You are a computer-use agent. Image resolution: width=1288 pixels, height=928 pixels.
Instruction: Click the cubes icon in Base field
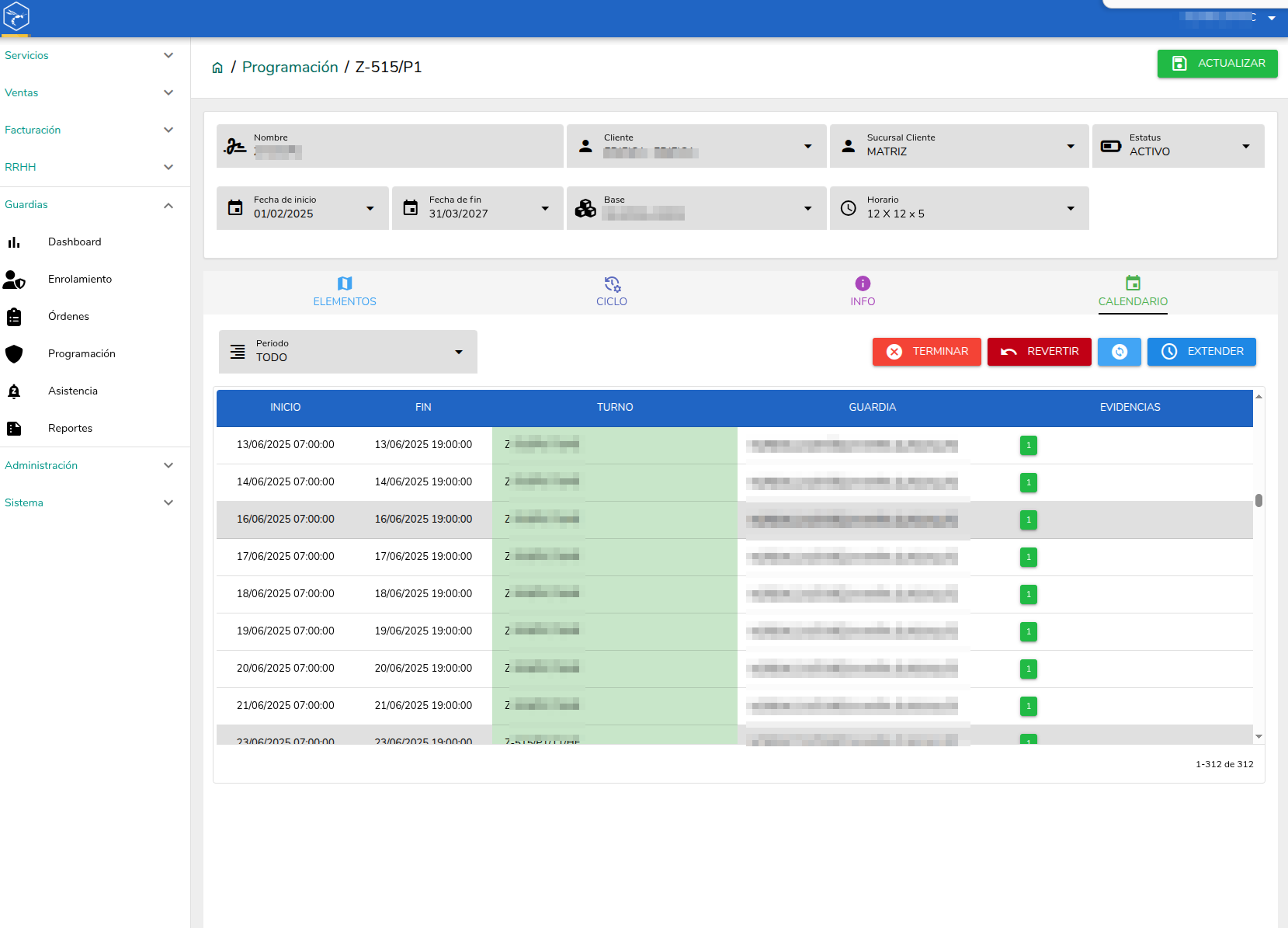click(x=585, y=208)
